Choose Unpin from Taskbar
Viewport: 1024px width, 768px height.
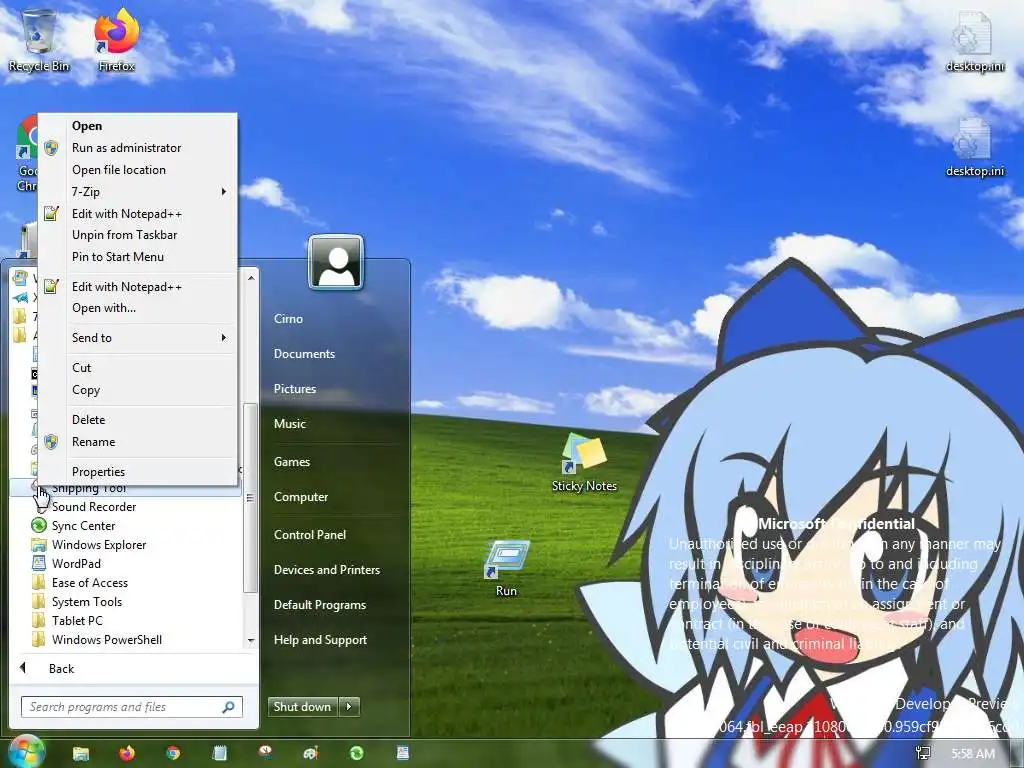pos(137,234)
